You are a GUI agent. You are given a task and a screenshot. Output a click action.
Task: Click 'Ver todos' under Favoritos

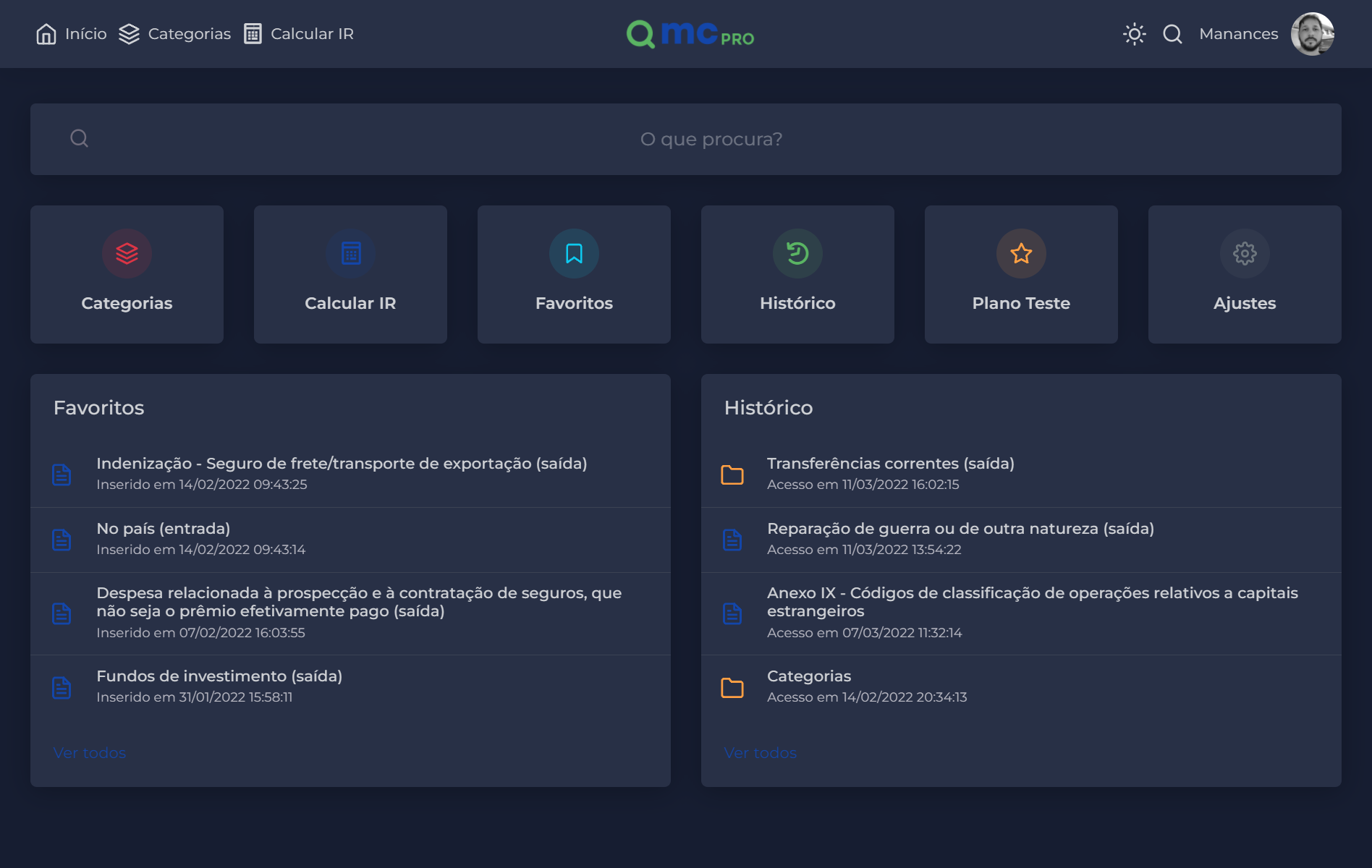90,753
